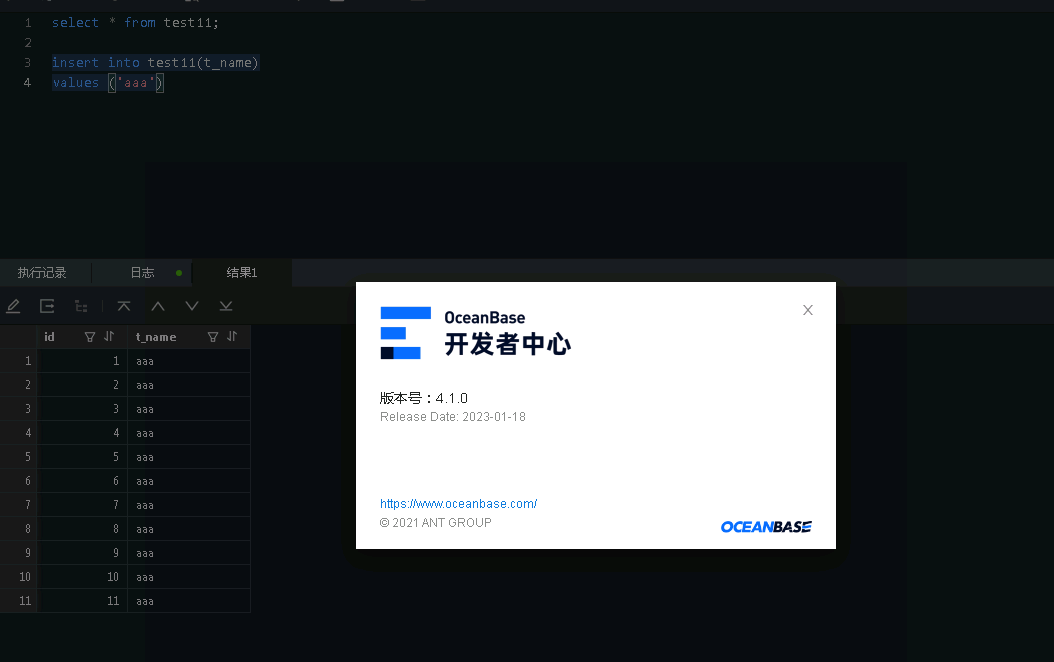Select id cell in row 4
This screenshot has height=662, width=1054.
(x=82, y=433)
